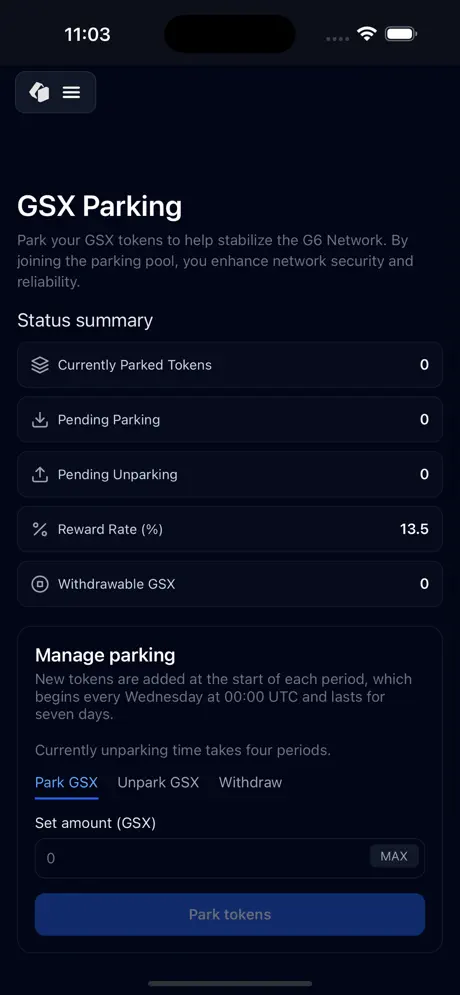Image resolution: width=460 pixels, height=995 pixels.
Task: Click the stacked layers icon for Parked Tokens
Action: [40, 365]
